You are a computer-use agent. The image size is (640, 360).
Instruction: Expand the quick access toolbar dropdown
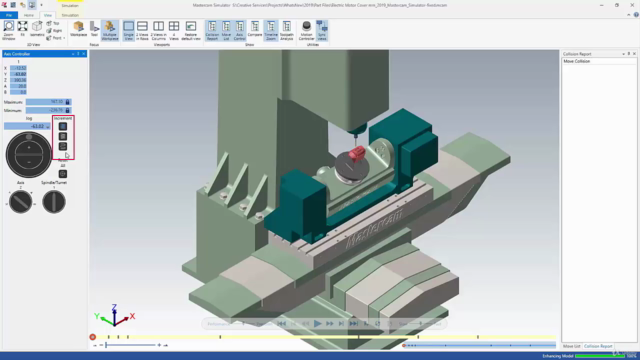point(41,5)
